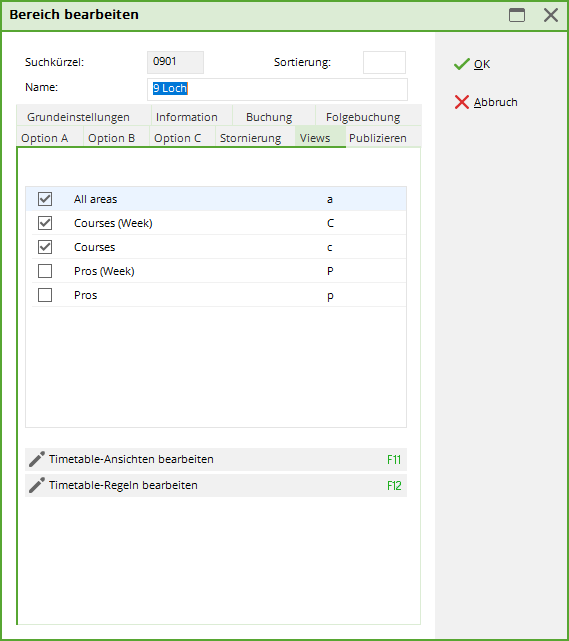Uncheck the Courses (Week) checkbox
The height and width of the screenshot is (641, 569).
click(45, 223)
